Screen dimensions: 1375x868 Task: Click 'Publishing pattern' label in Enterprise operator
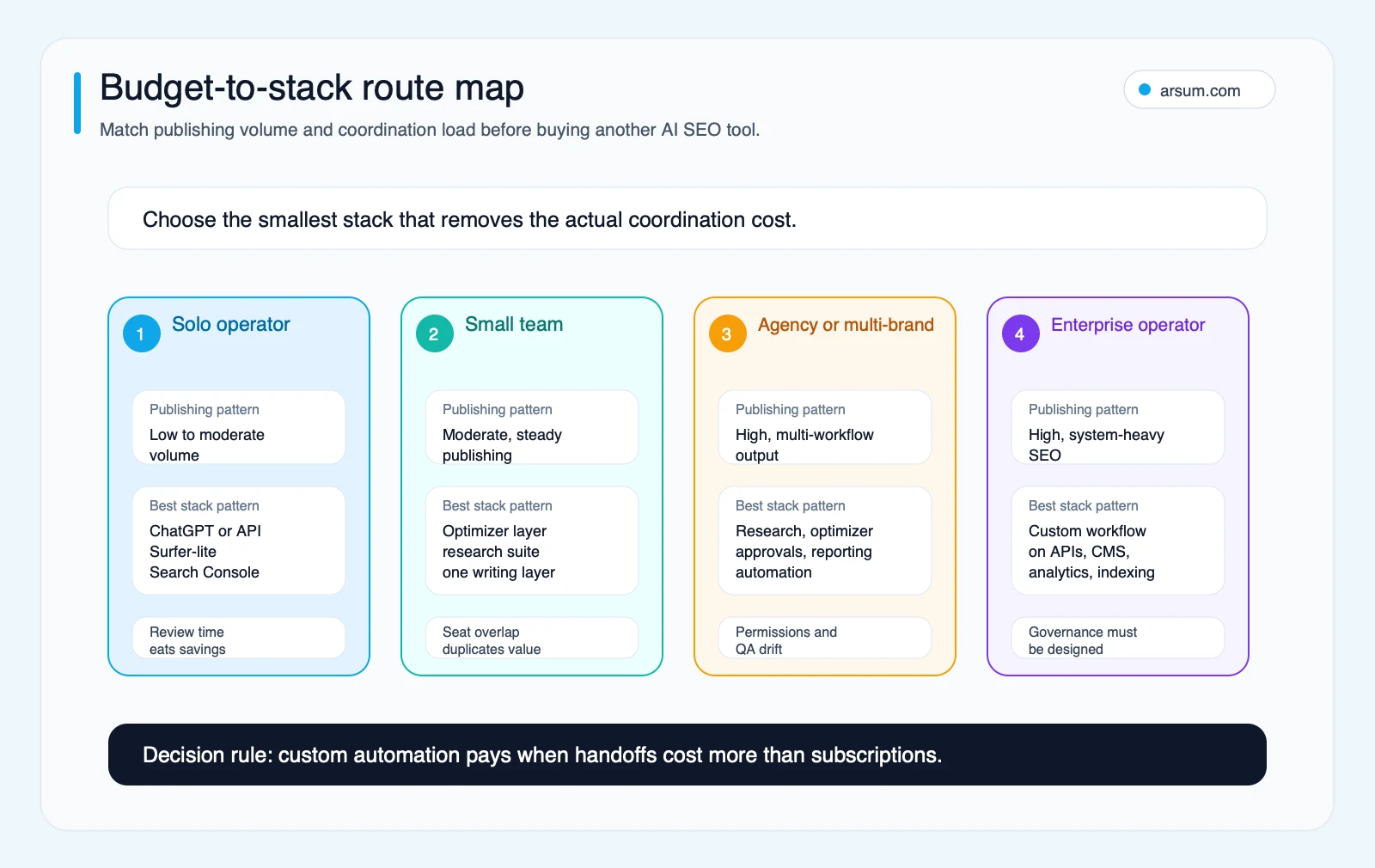(x=1084, y=410)
